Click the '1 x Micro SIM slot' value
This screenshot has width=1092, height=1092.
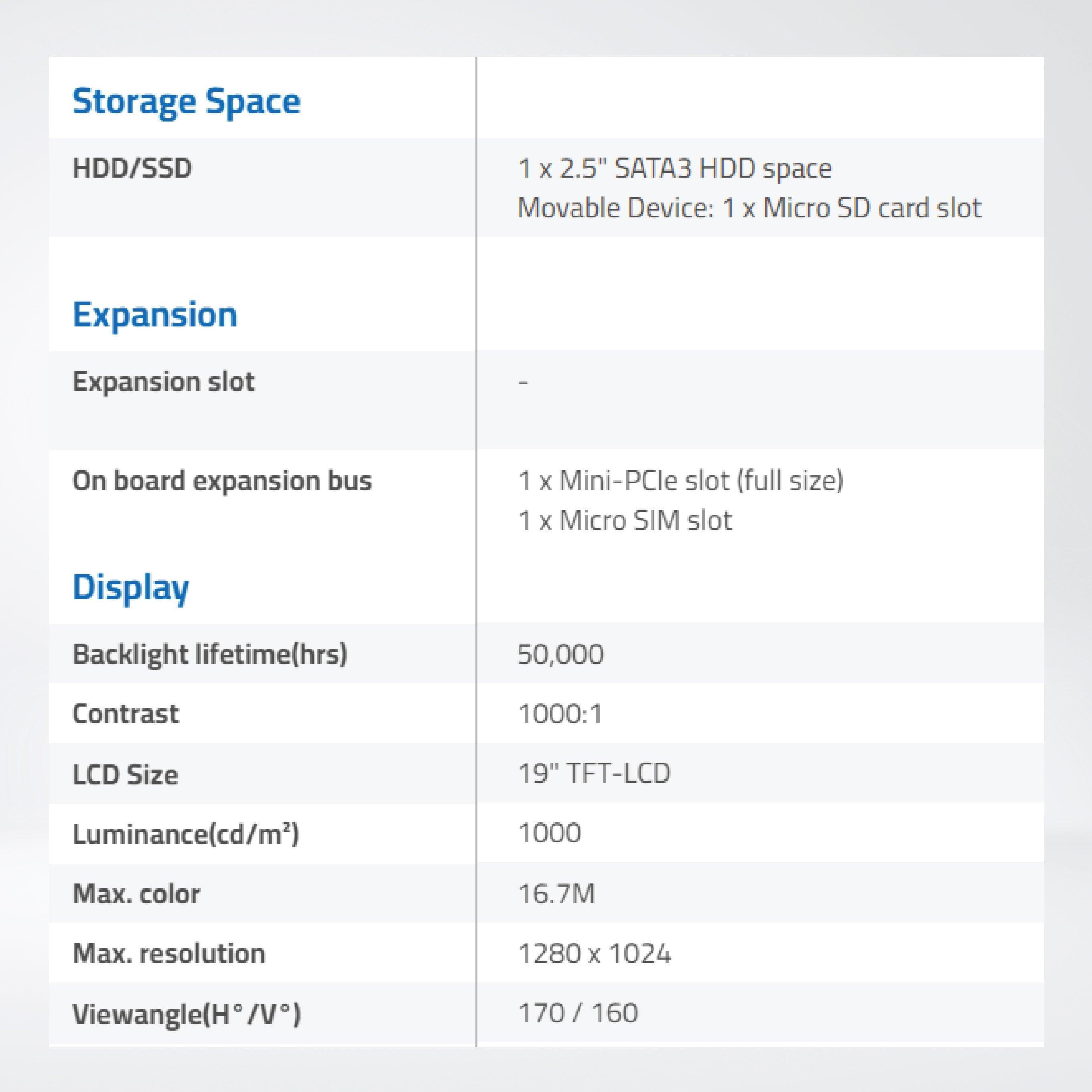625,521
